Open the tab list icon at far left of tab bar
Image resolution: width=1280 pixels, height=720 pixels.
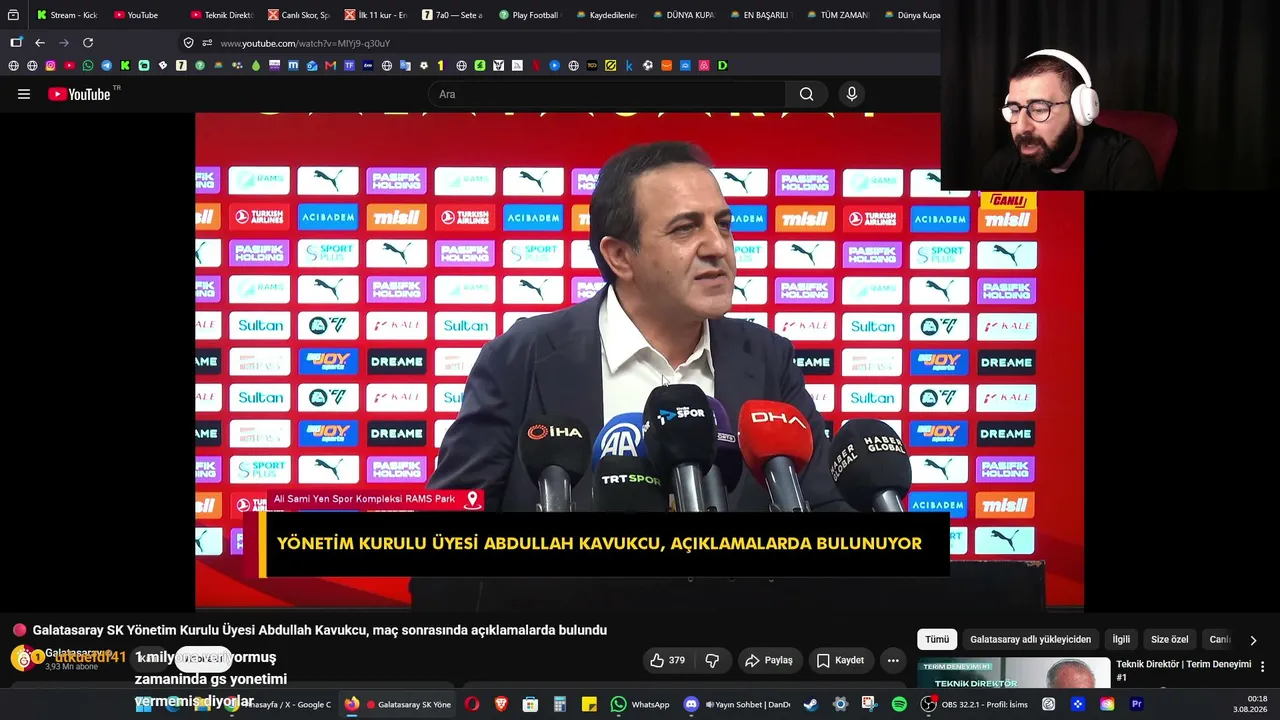[x=13, y=15]
